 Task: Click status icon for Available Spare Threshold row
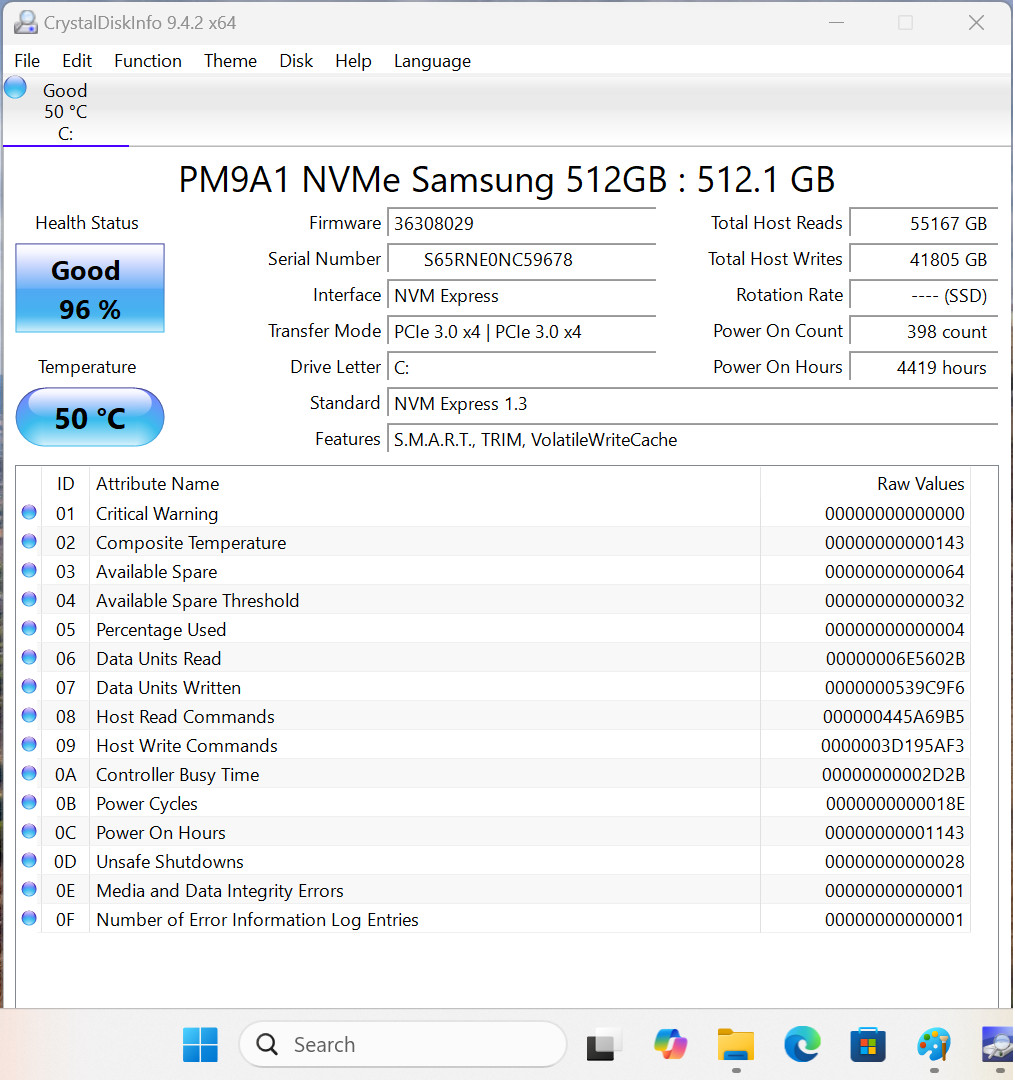(x=29, y=599)
